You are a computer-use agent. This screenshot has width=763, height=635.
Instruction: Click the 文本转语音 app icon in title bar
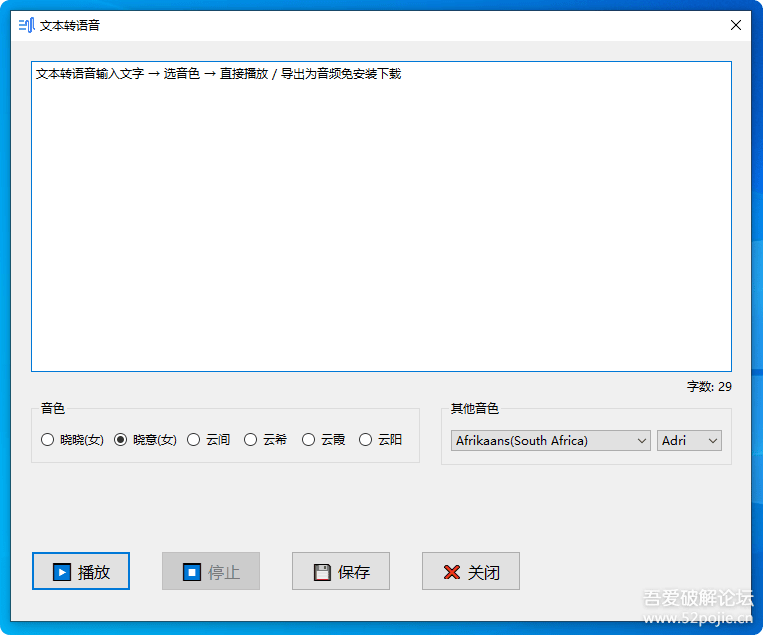click(x=26, y=25)
